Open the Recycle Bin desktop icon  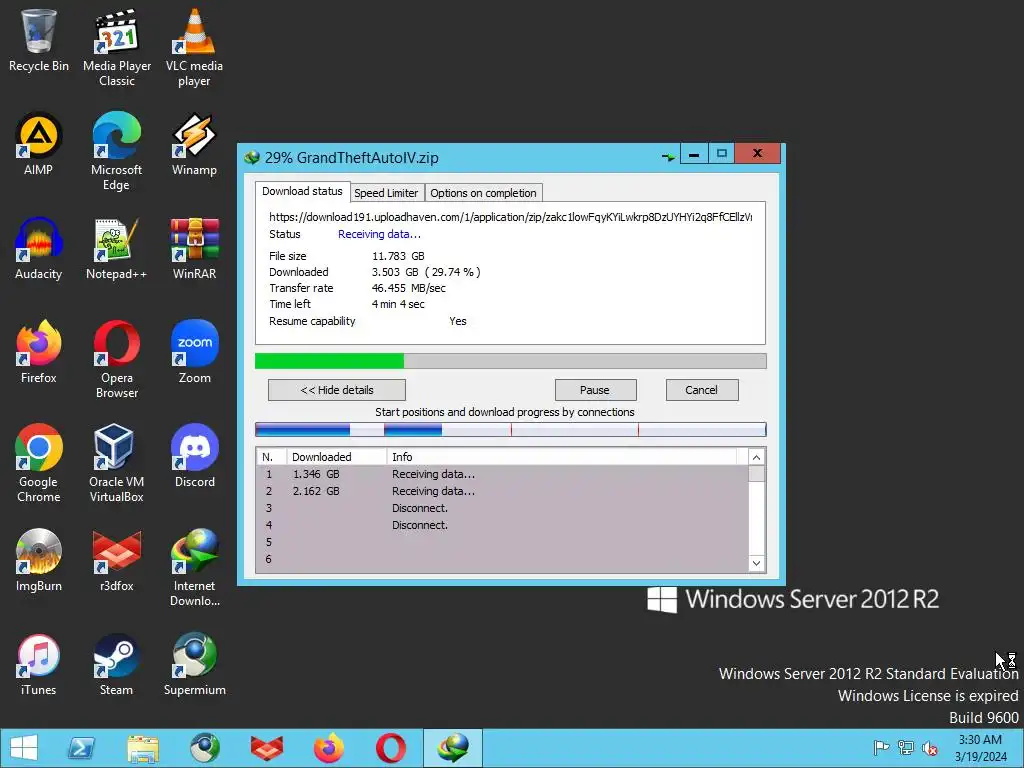click(39, 40)
